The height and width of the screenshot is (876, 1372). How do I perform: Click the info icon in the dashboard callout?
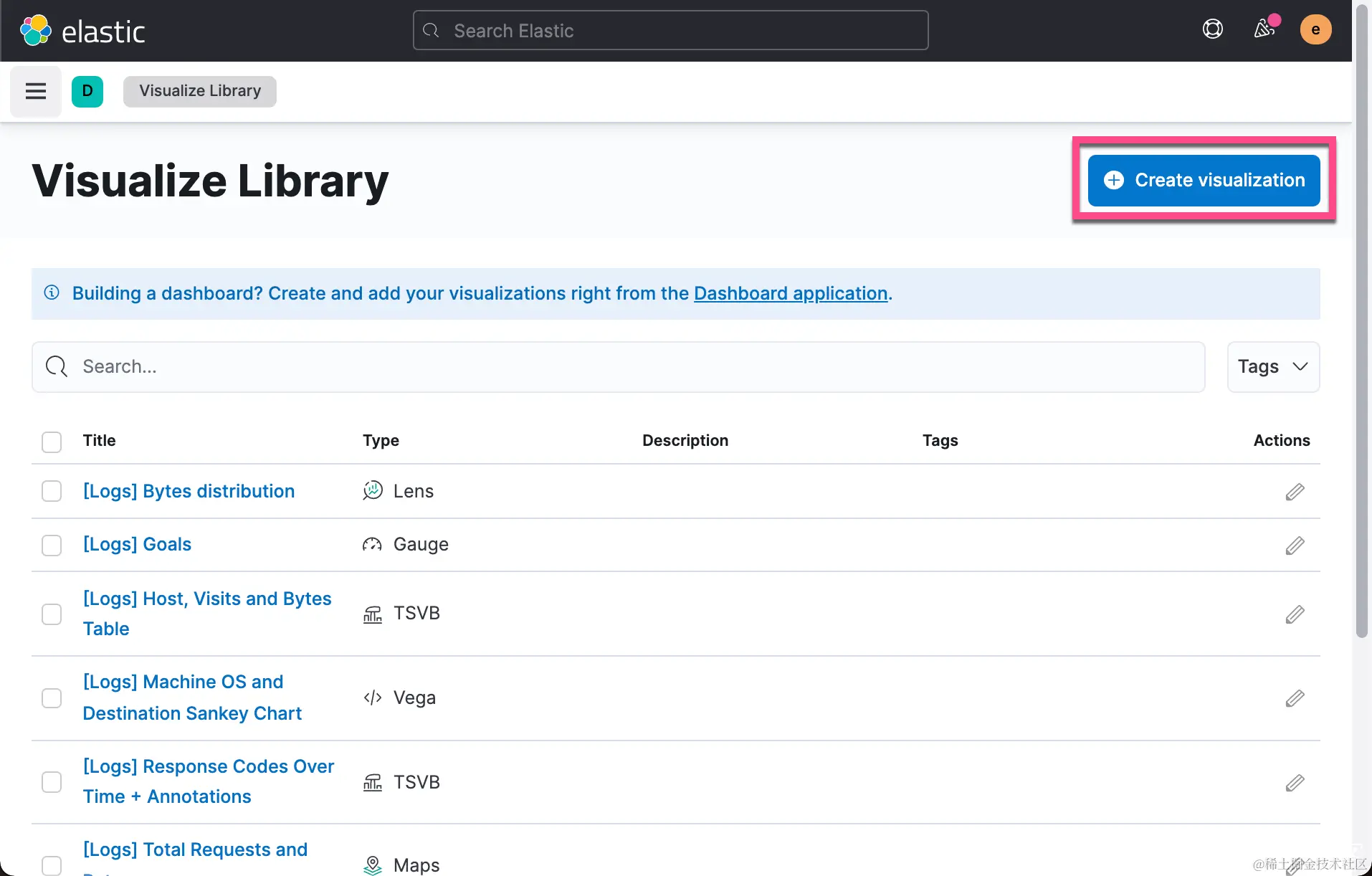[x=52, y=292]
